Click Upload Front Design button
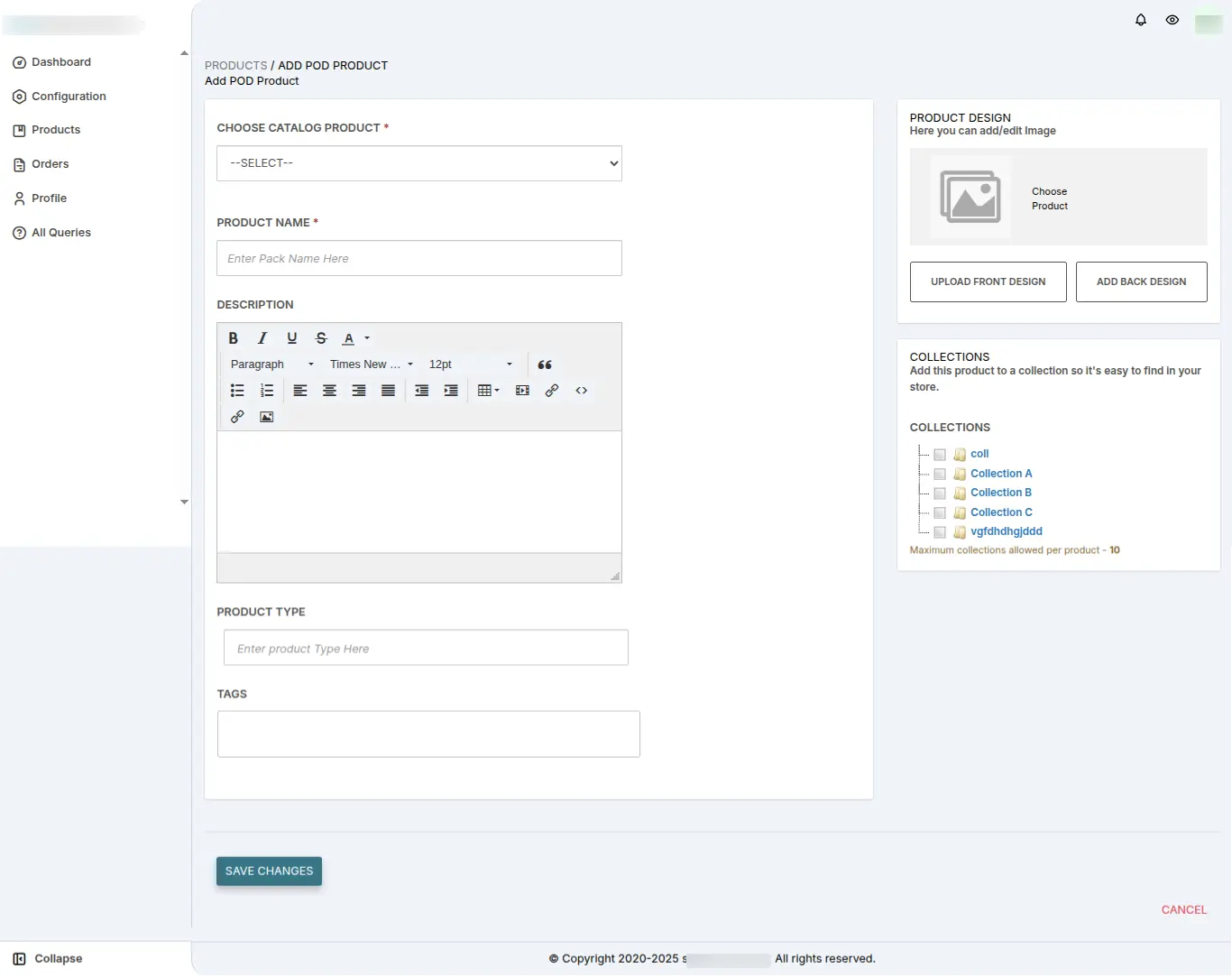The image size is (1232, 978). pos(988,282)
